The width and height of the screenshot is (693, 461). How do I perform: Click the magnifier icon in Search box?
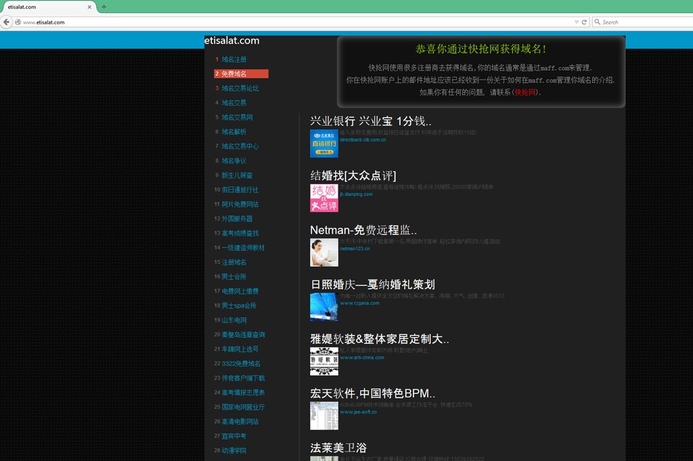597,22
